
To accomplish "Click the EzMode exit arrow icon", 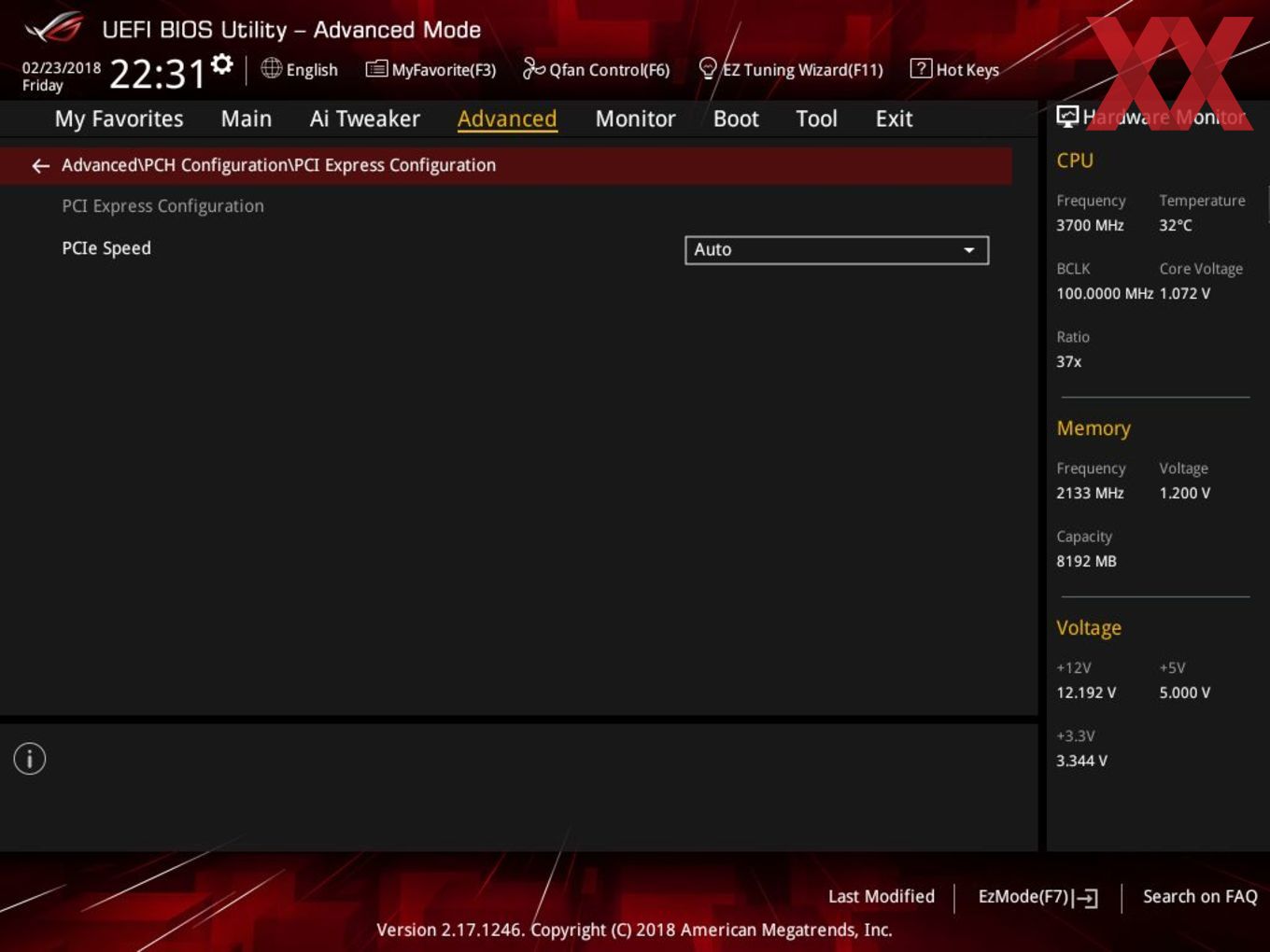I will click(x=1086, y=898).
